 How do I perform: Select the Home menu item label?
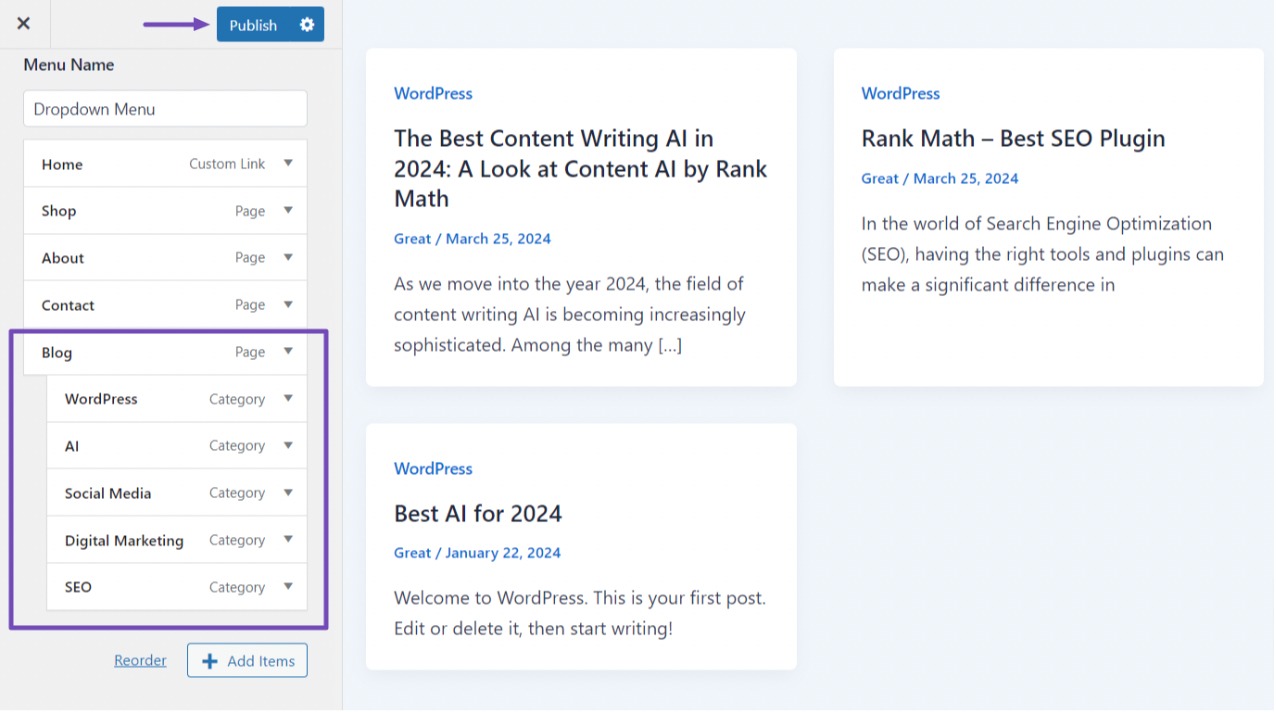pos(62,164)
